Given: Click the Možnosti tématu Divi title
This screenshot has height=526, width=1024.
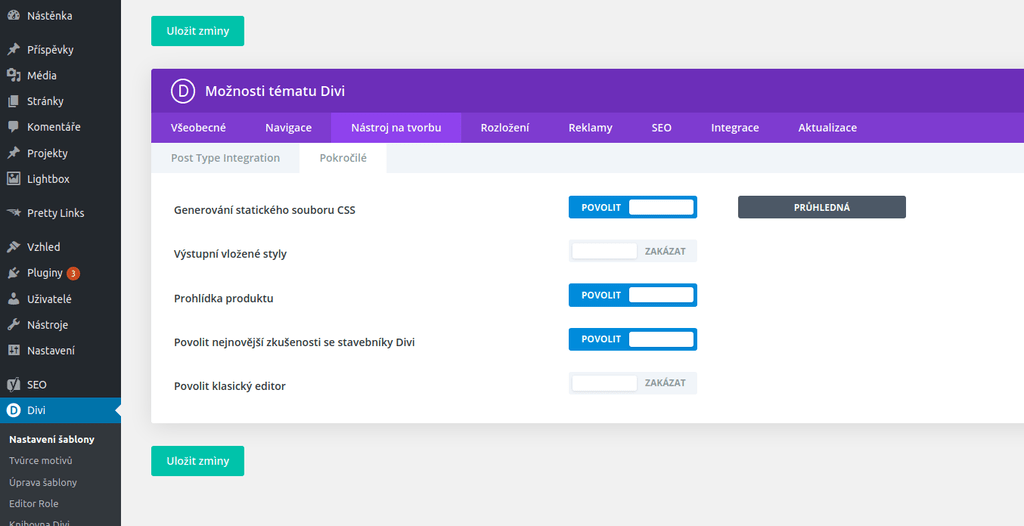Looking at the screenshot, I should (275, 91).
